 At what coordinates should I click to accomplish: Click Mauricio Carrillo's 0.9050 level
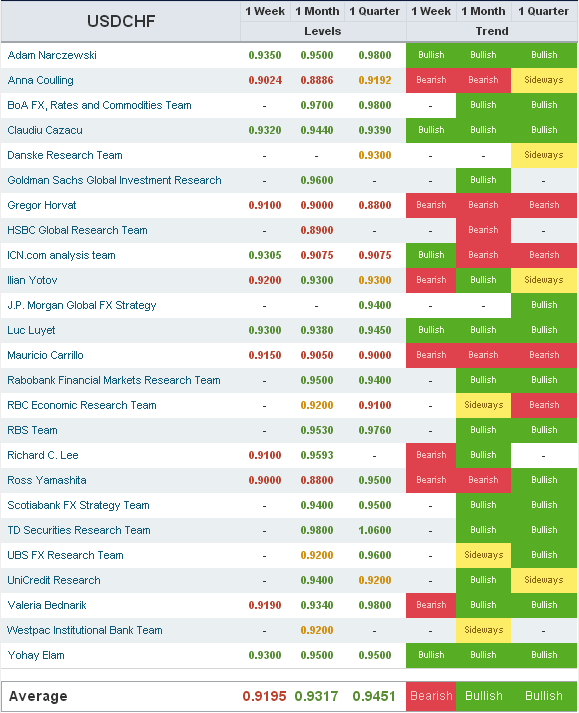coord(317,356)
